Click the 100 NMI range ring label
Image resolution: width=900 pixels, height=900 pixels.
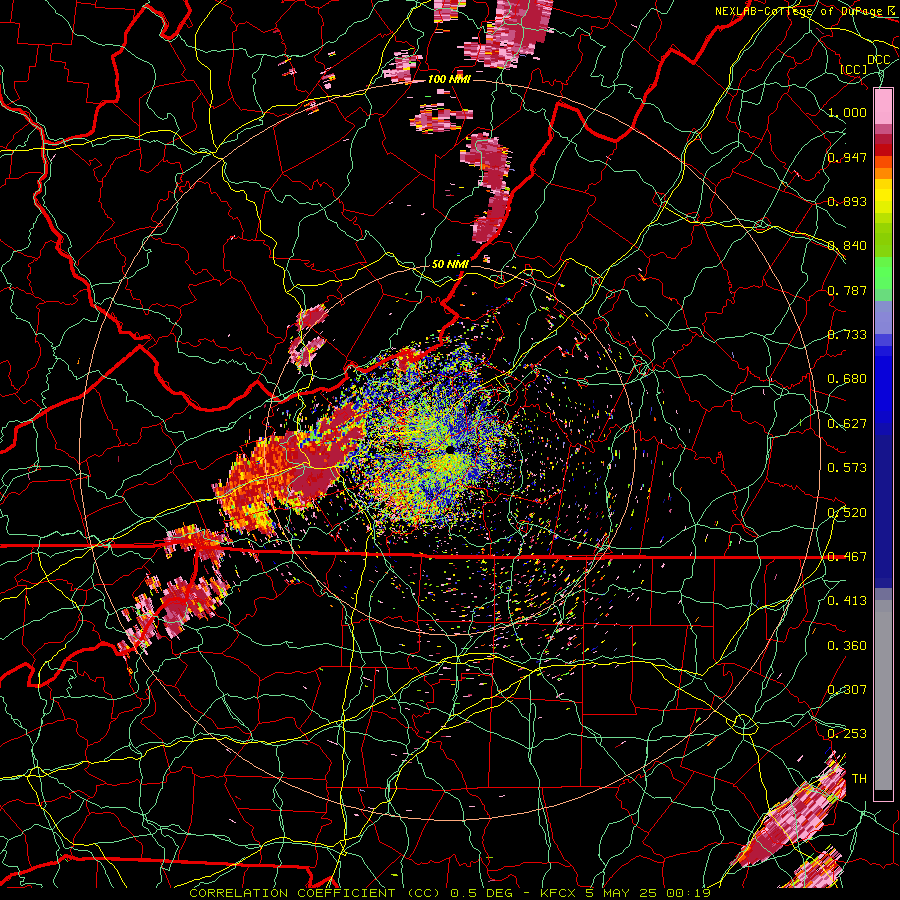point(449,79)
